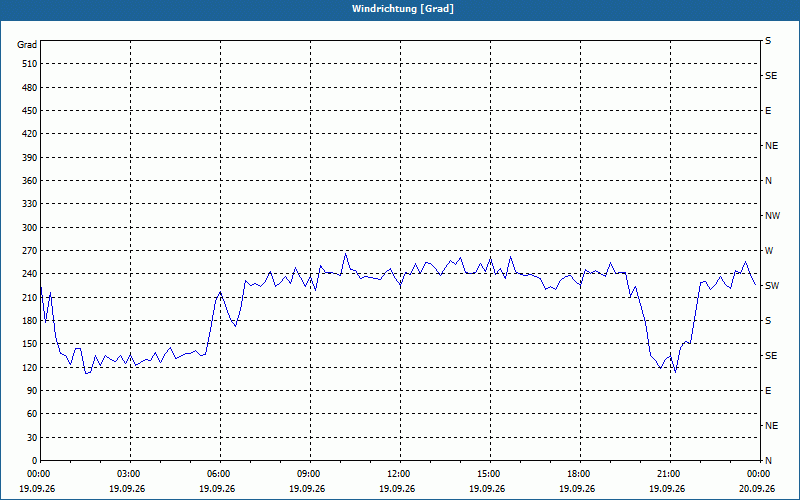Screen dimensions: 800x500
Task: Click compass label SE between 120 and 150 levels
Action: pos(771,356)
